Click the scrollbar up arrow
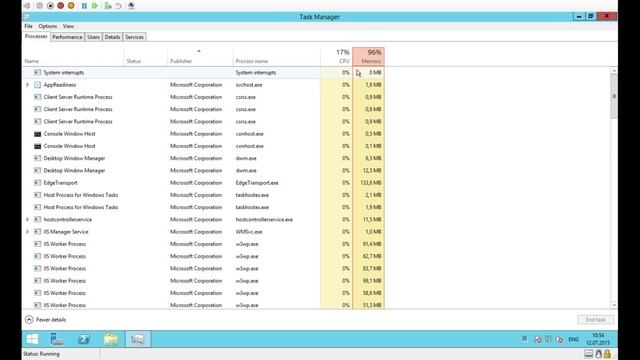The image size is (640, 360). pyautogui.click(x=614, y=71)
